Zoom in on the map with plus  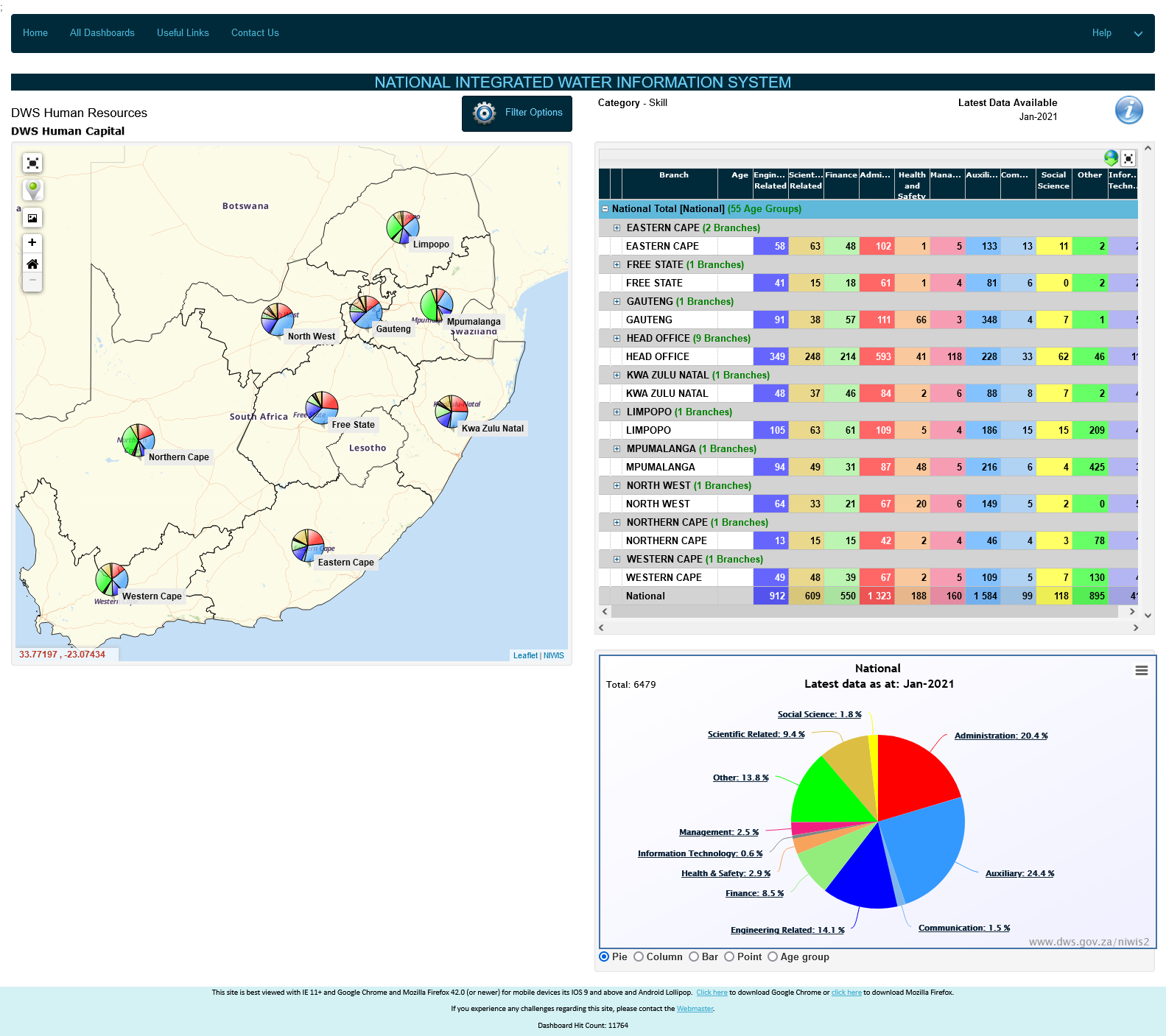coord(32,242)
